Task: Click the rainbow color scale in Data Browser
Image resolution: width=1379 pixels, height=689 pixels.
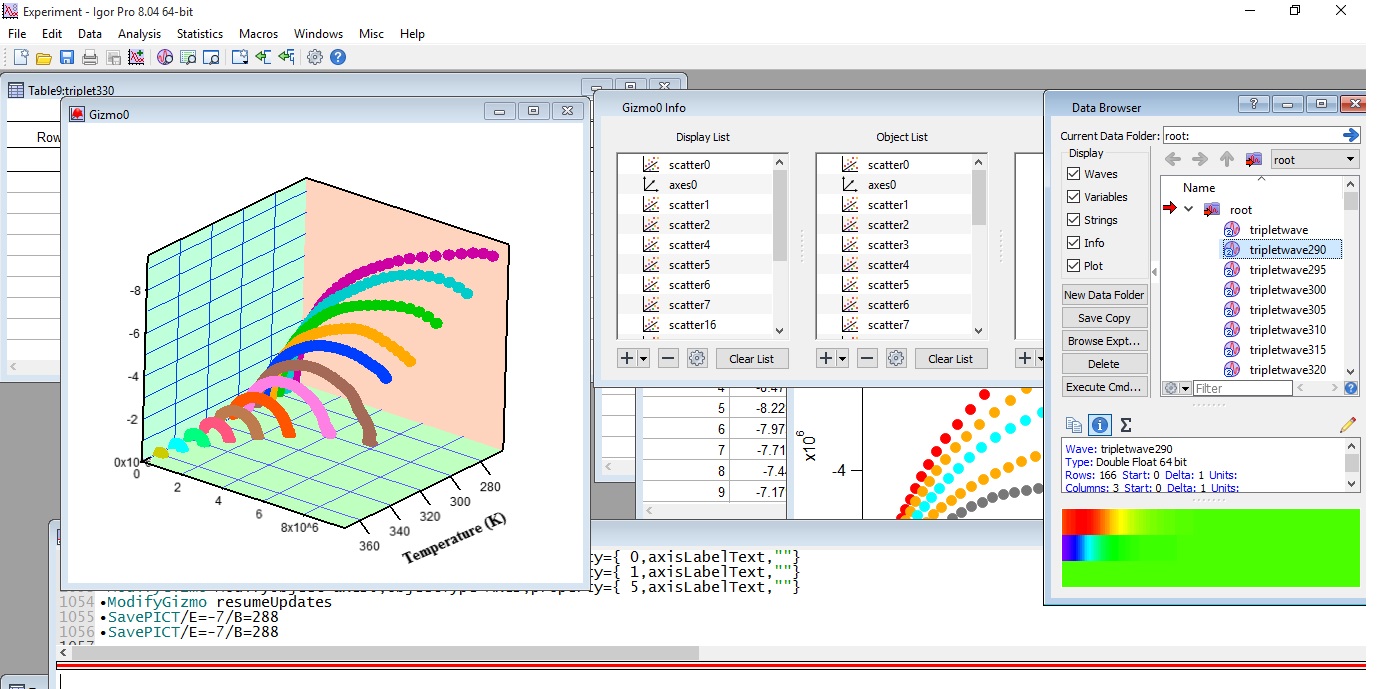Action: click(x=1209, y=547)
